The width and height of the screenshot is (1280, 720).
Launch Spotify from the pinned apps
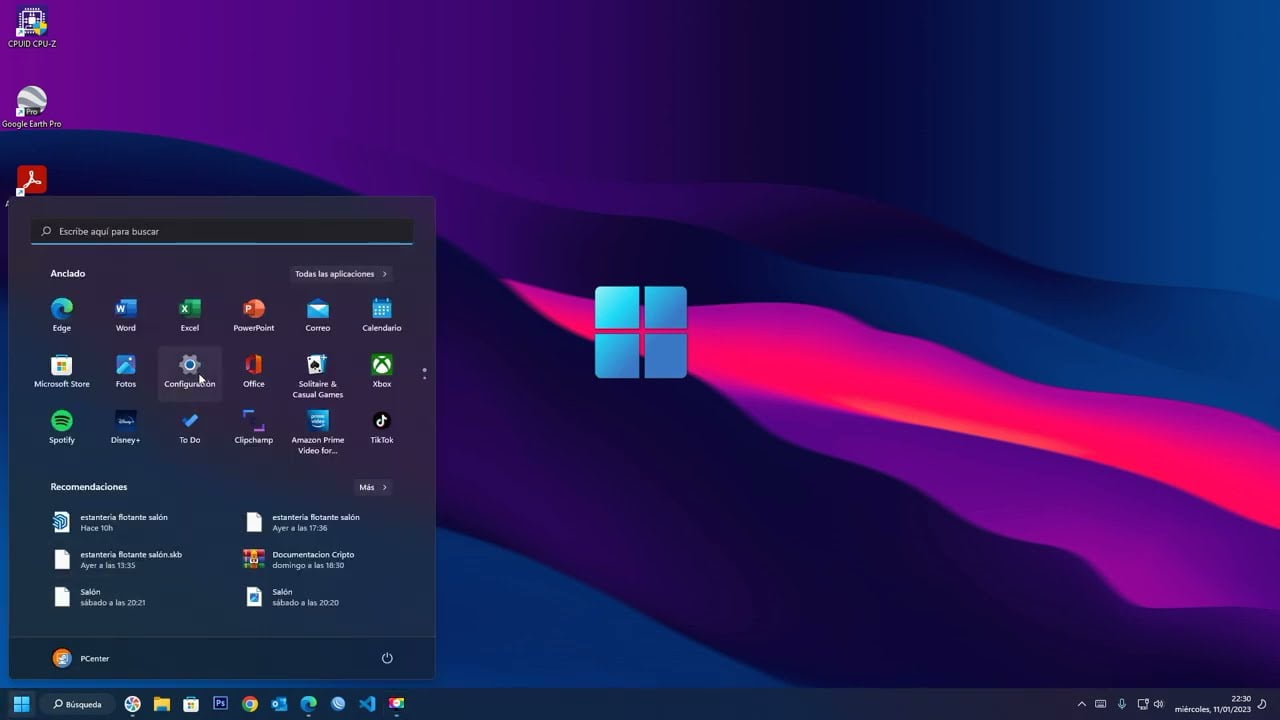click(62, 426)
